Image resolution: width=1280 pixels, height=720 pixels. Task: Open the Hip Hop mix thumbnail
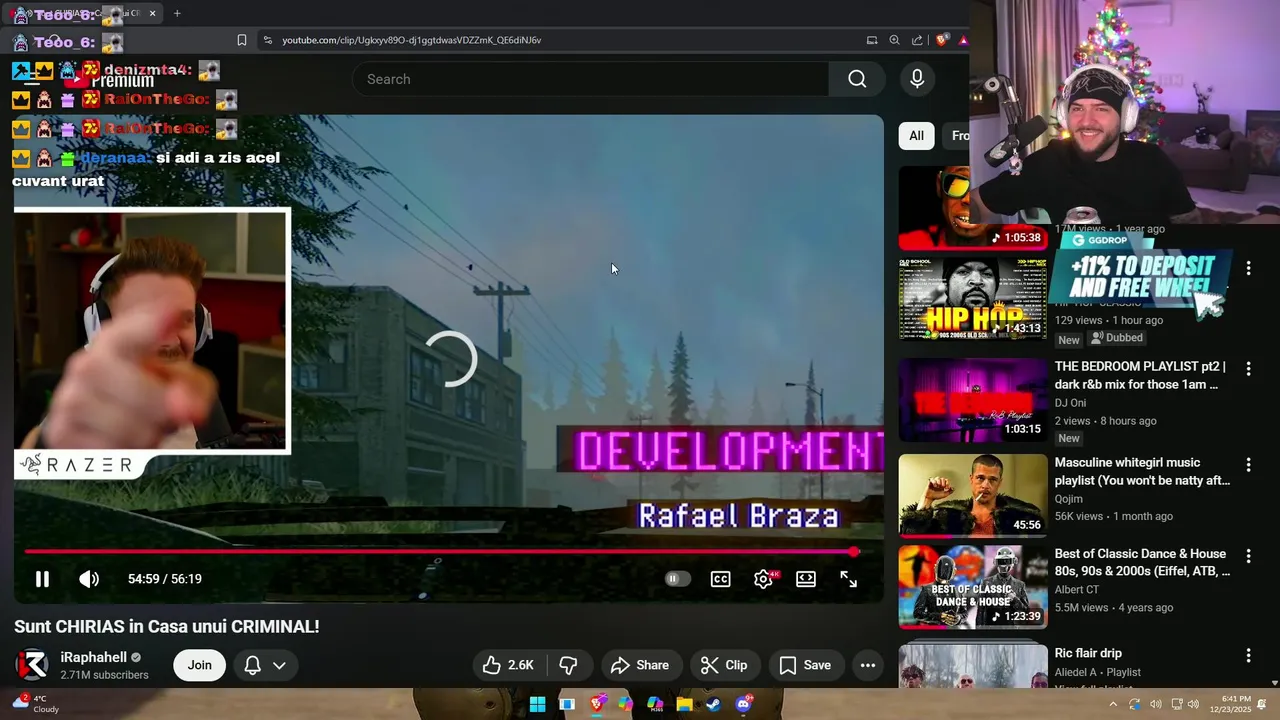pos(973,299)
